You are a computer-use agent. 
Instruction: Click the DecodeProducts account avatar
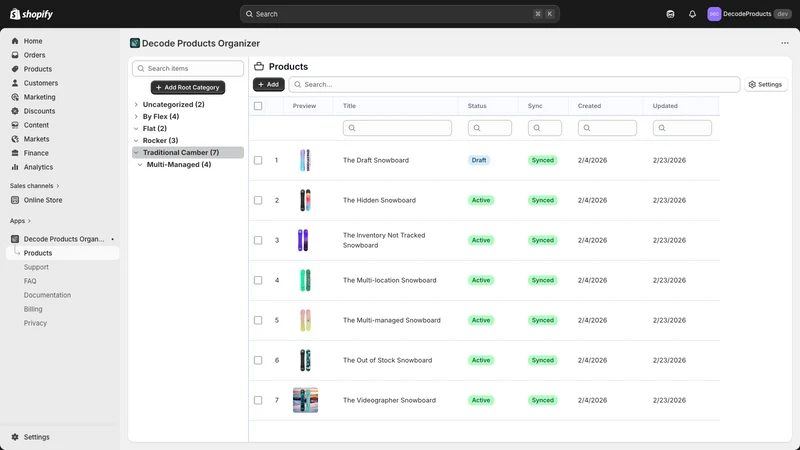(714, 14)
